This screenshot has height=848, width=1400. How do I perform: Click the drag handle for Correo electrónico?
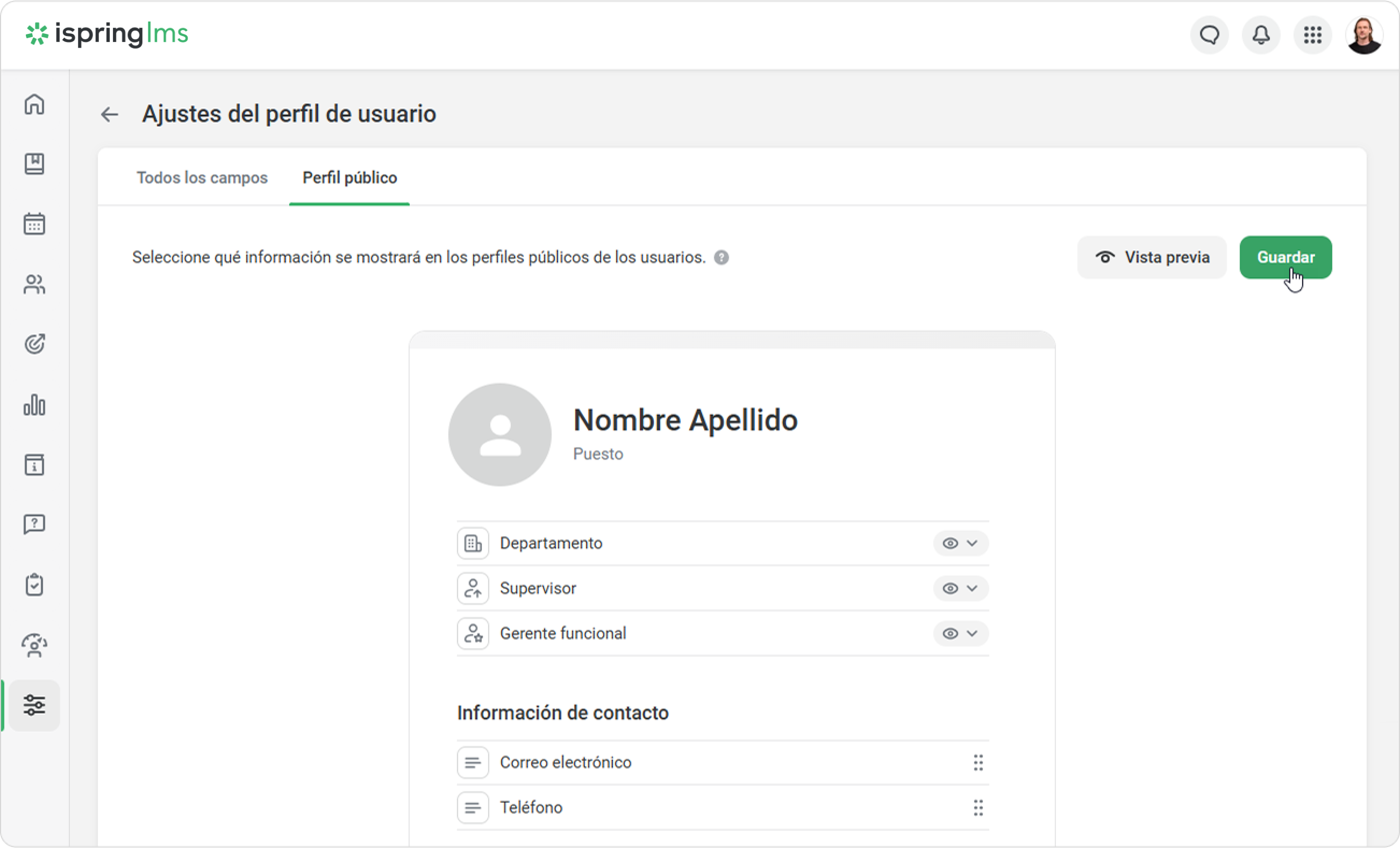[978, 762]
